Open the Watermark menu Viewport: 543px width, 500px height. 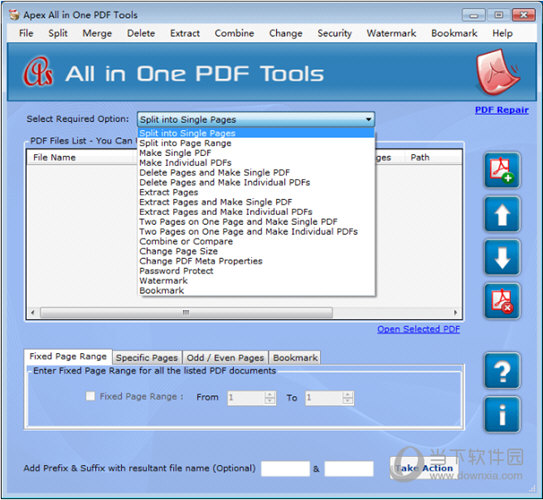click(391, 33)
